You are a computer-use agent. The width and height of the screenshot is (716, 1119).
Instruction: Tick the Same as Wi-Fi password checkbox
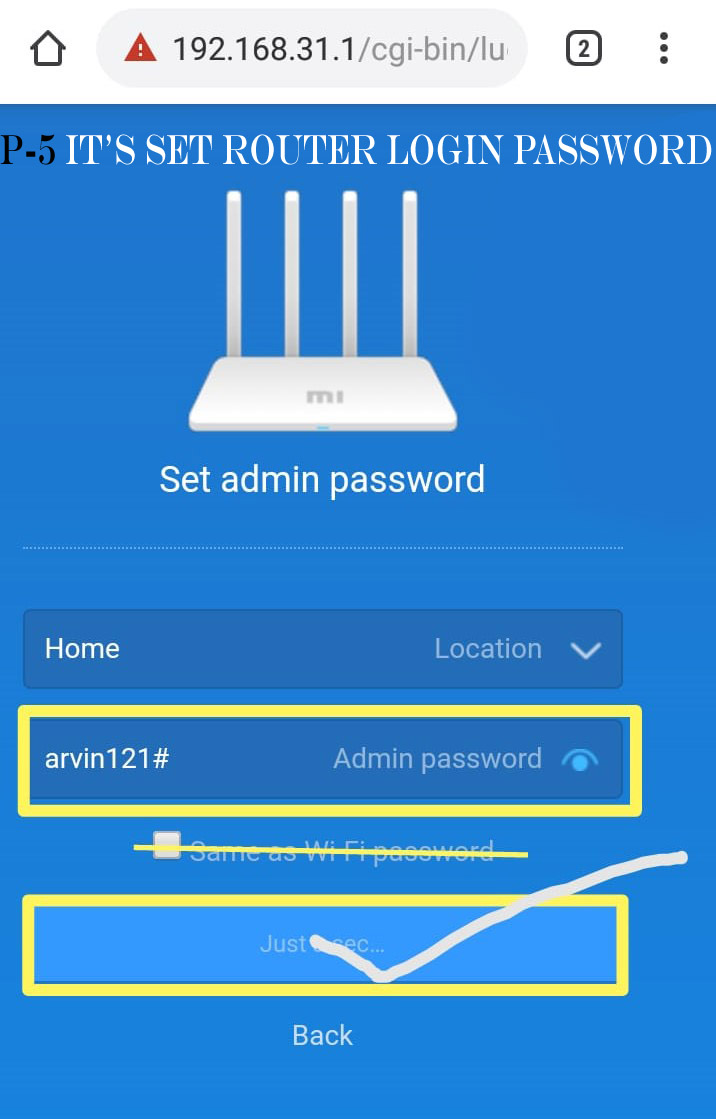pyautogui.click(x=167, y=845)
